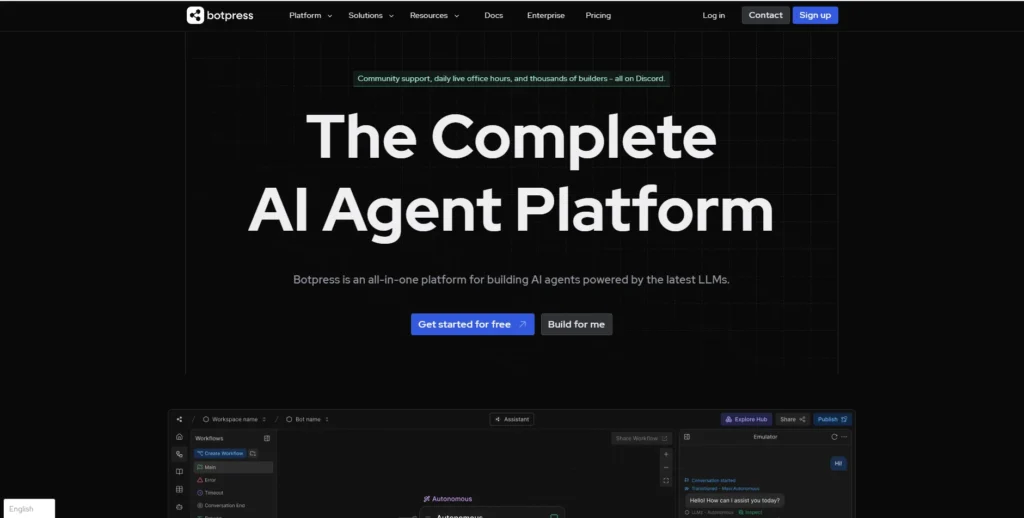Open the Workspace name selector
Image resolution: width=1024 pixels, height=518 pixels.
click(234, 419)
